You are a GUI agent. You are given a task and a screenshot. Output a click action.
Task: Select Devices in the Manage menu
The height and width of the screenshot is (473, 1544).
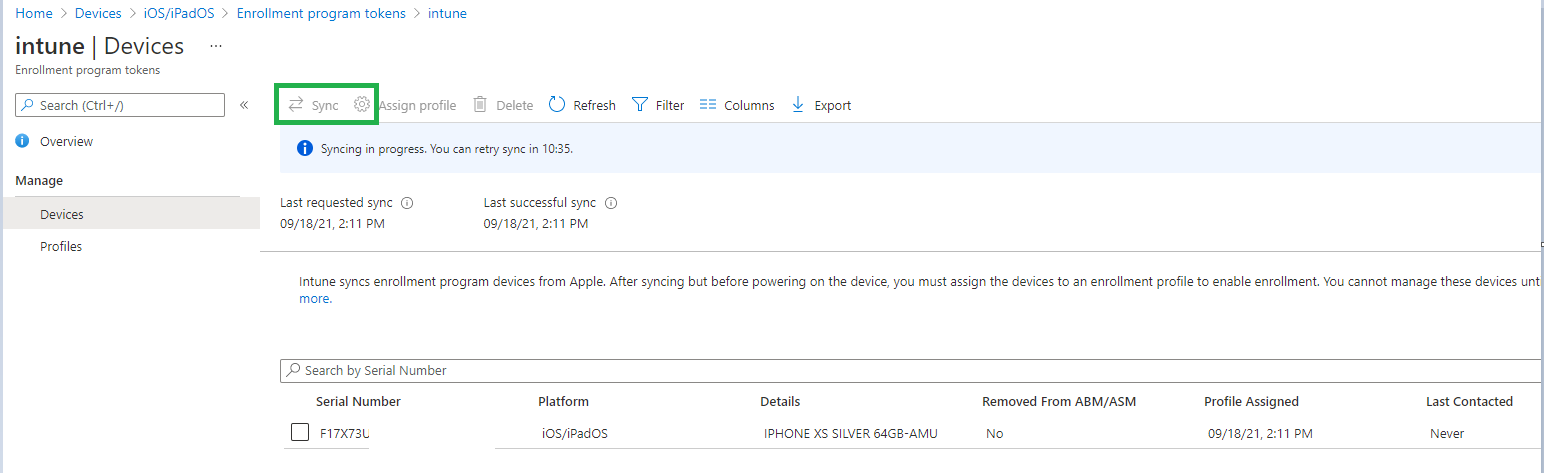pos(130,215)
